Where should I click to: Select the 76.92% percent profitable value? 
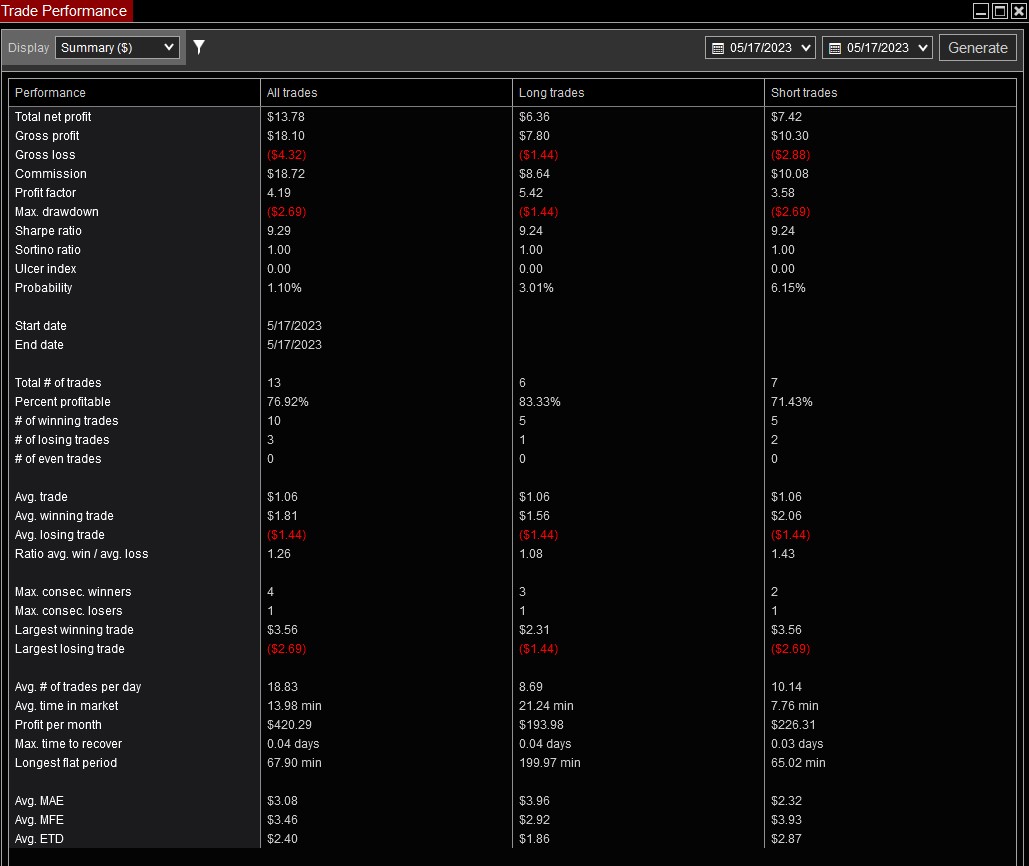point(287,402)
